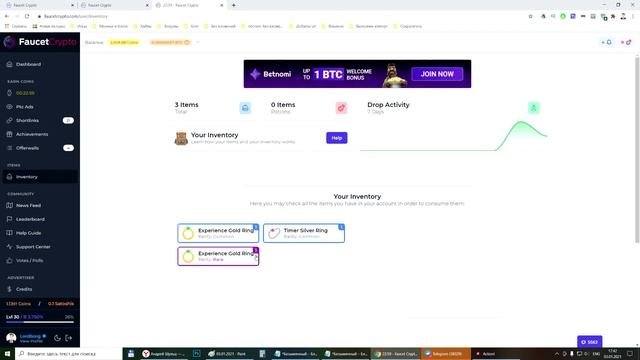The height and width of the screenshot is (360, 640).
Task: Open the Photoshop taskbar icon
Action: tap(196, 353)
